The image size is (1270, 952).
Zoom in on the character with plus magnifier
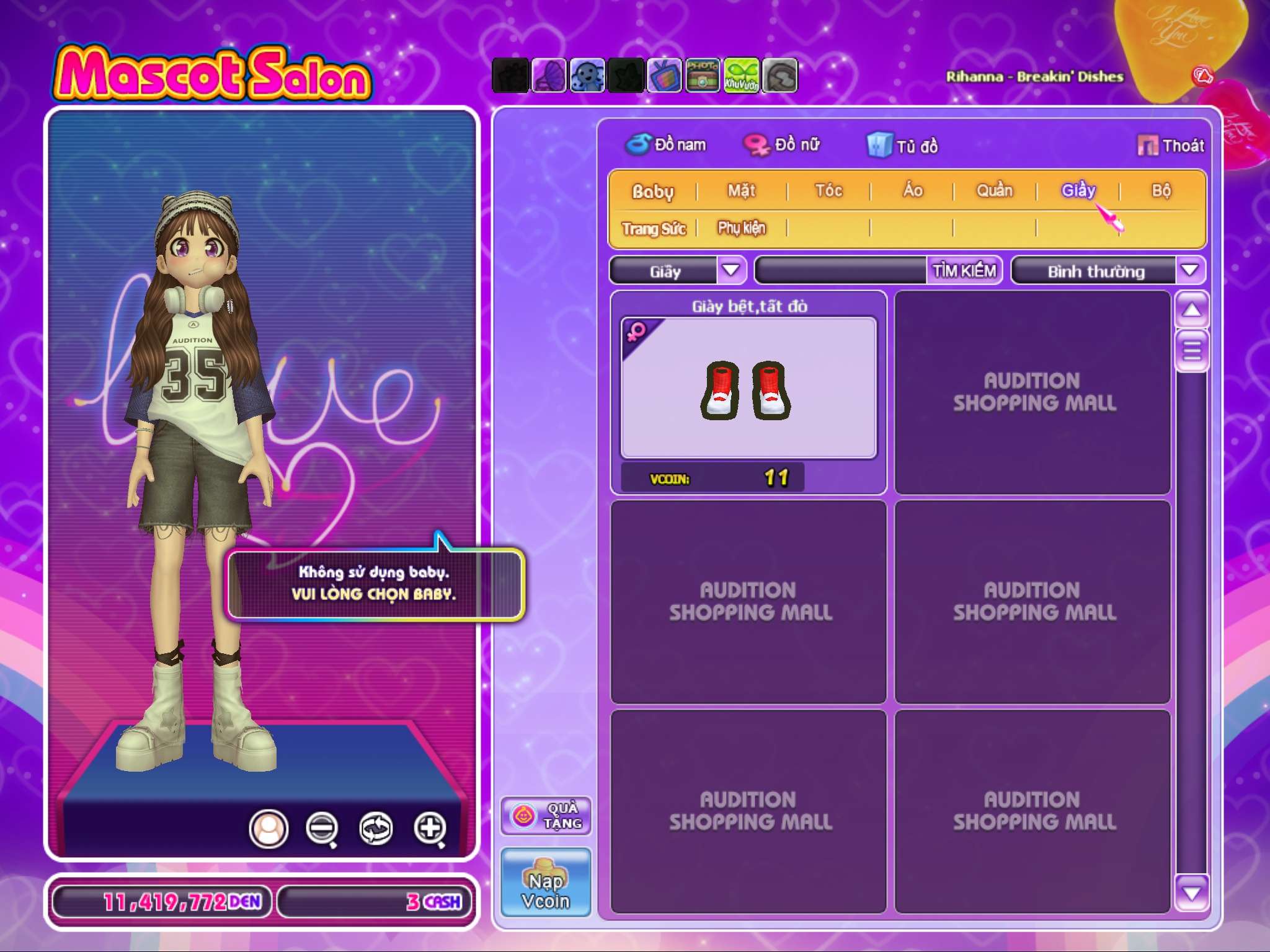point(430,828)
